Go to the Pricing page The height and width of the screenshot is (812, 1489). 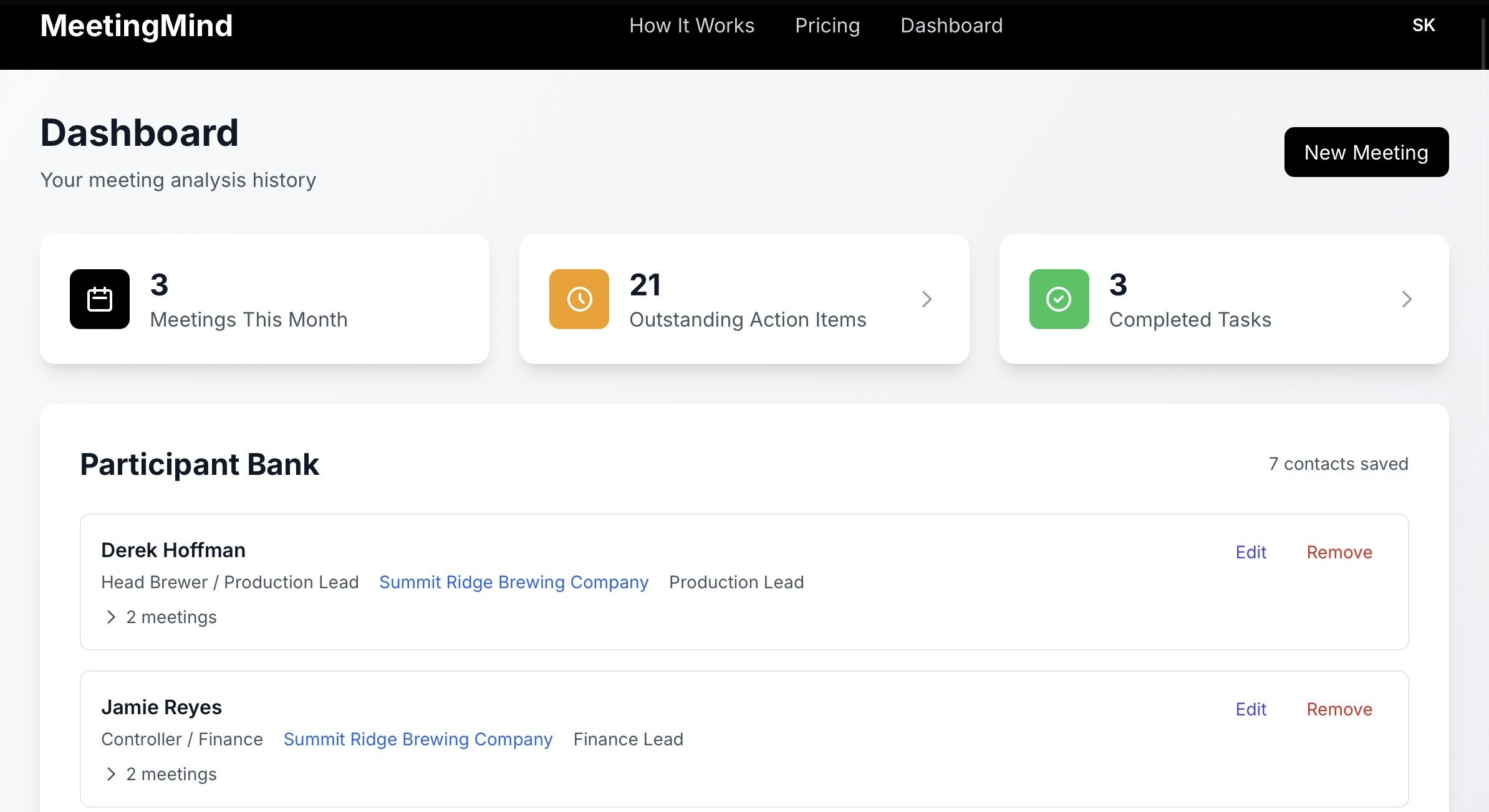point(827,26)
